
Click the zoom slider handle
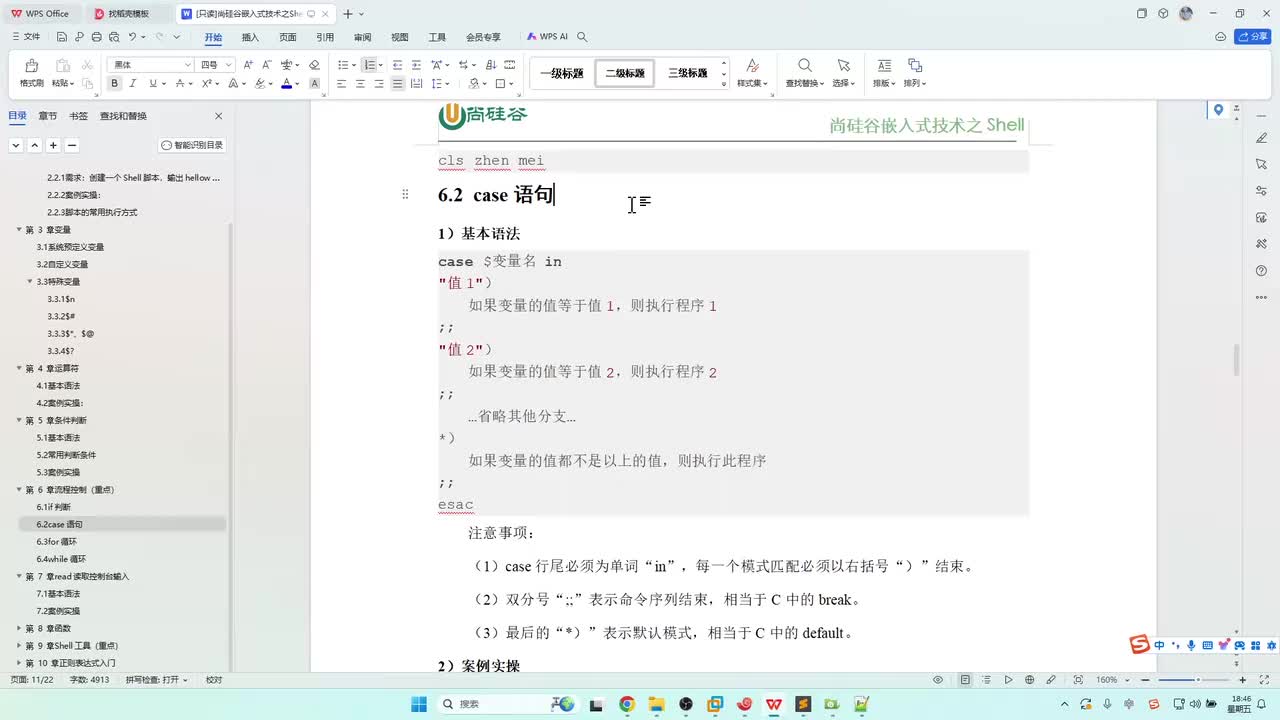(x=1198, y=680)
